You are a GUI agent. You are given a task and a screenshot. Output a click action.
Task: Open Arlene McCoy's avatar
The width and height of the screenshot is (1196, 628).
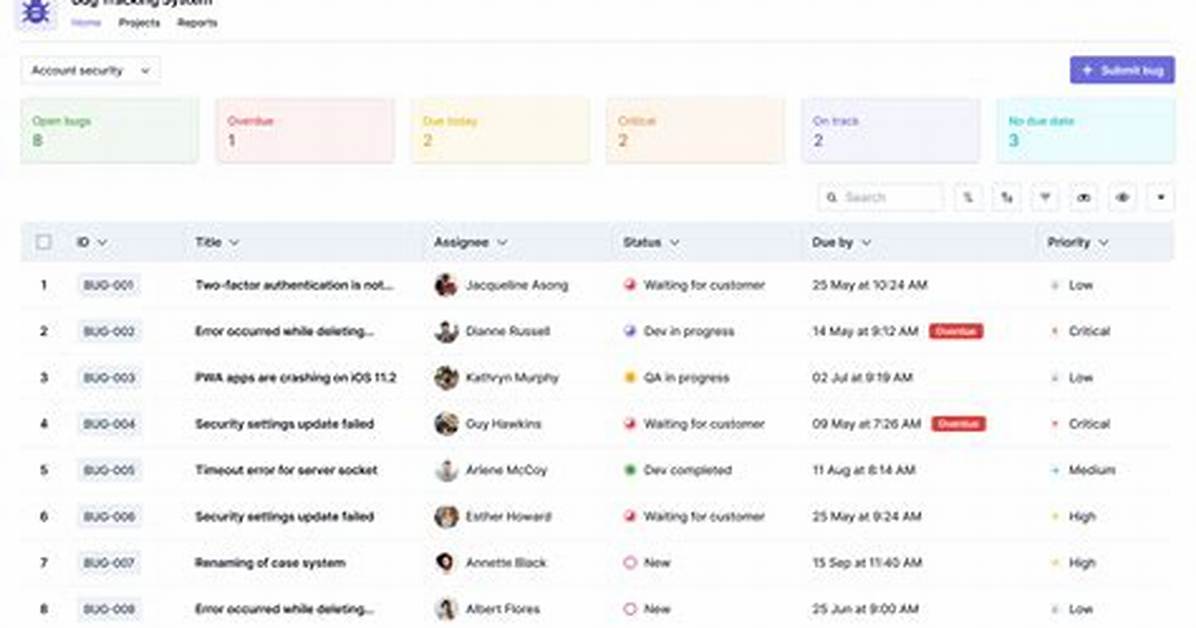click(x=445, y=471)
